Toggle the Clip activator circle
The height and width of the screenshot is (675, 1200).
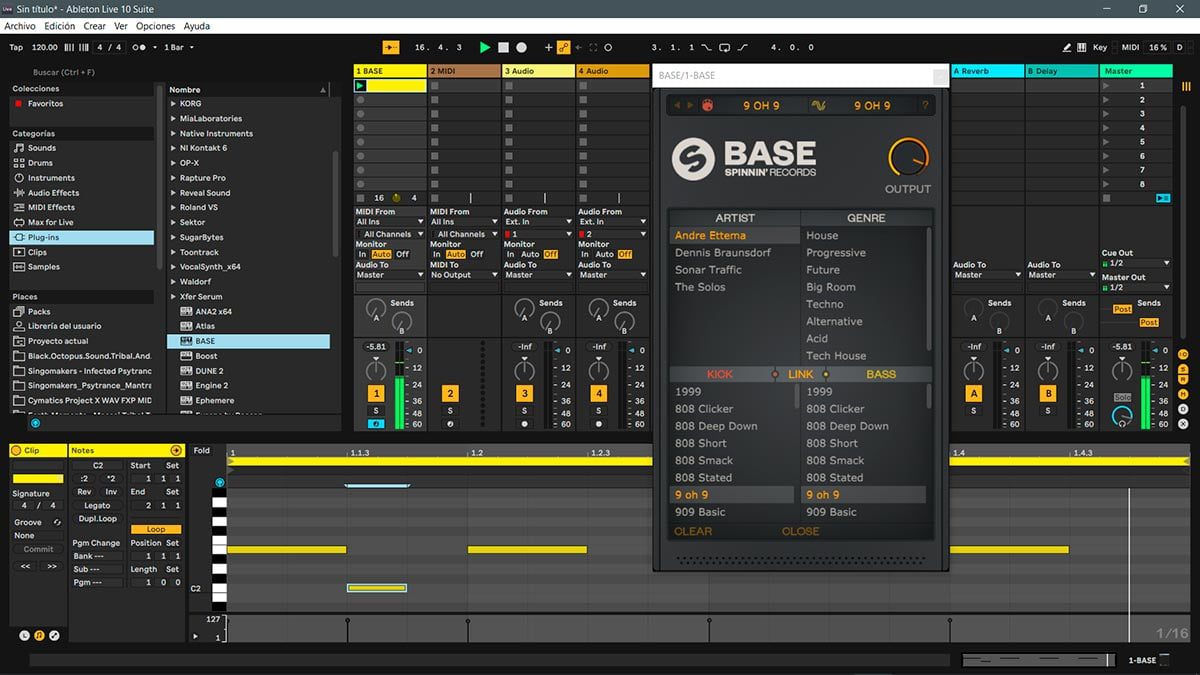coord(16,451)
